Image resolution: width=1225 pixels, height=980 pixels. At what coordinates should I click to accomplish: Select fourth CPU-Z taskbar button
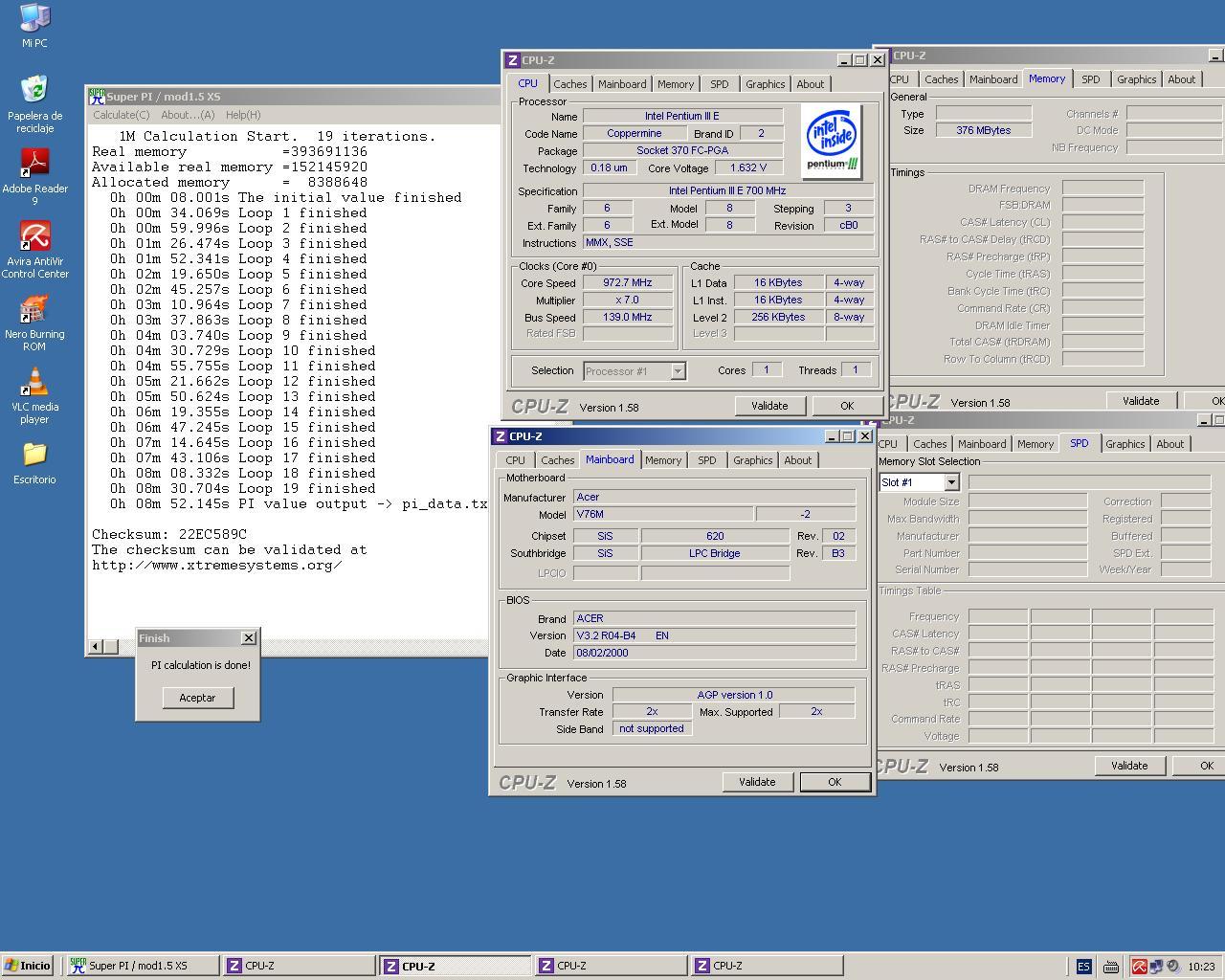(767, 967)
